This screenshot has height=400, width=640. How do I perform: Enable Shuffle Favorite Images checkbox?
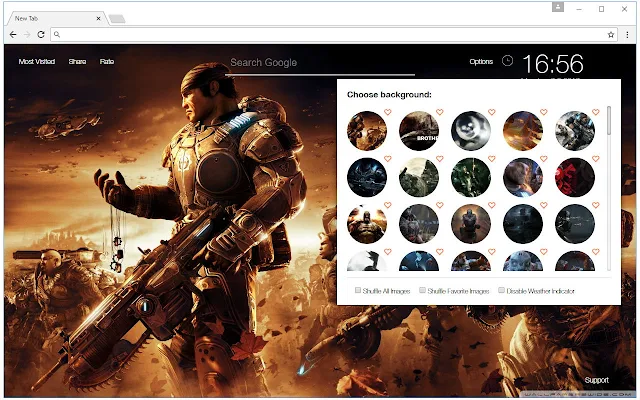click(422, 290)
